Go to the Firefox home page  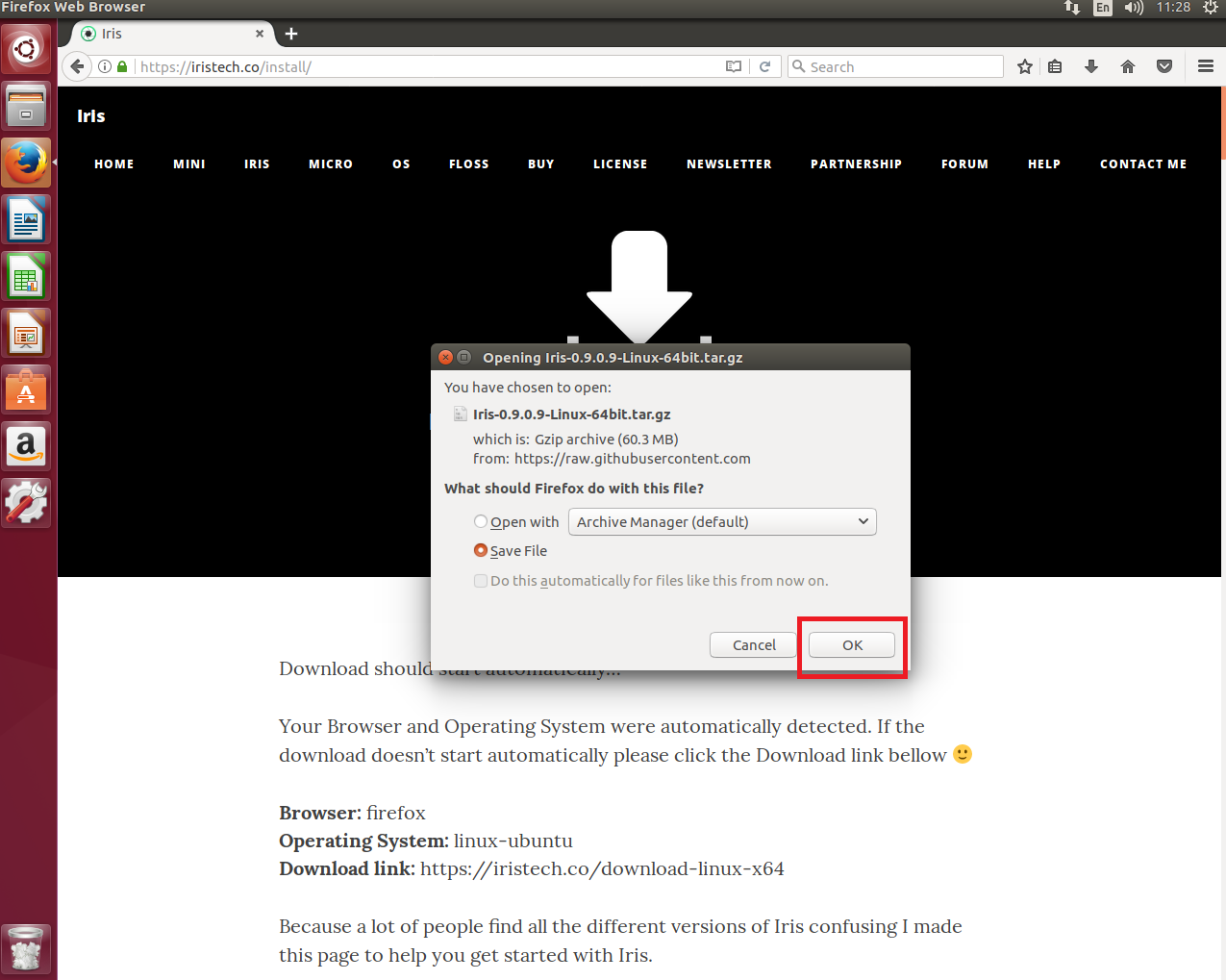[1128, 66]
